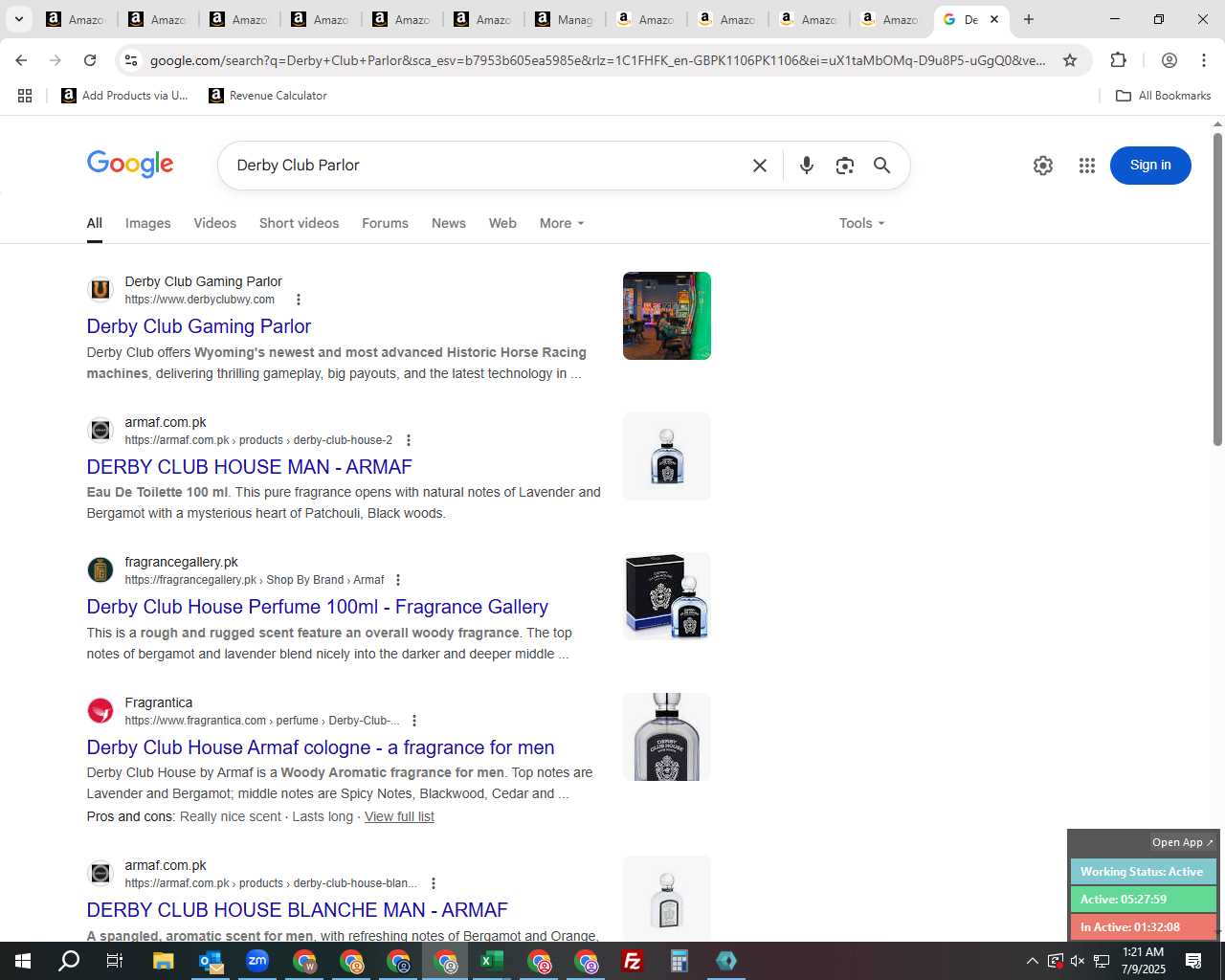Open the Extensions puzzle icon
Image resolution: width=1225 pixels, height=980 pixels.
(1119, 60)
